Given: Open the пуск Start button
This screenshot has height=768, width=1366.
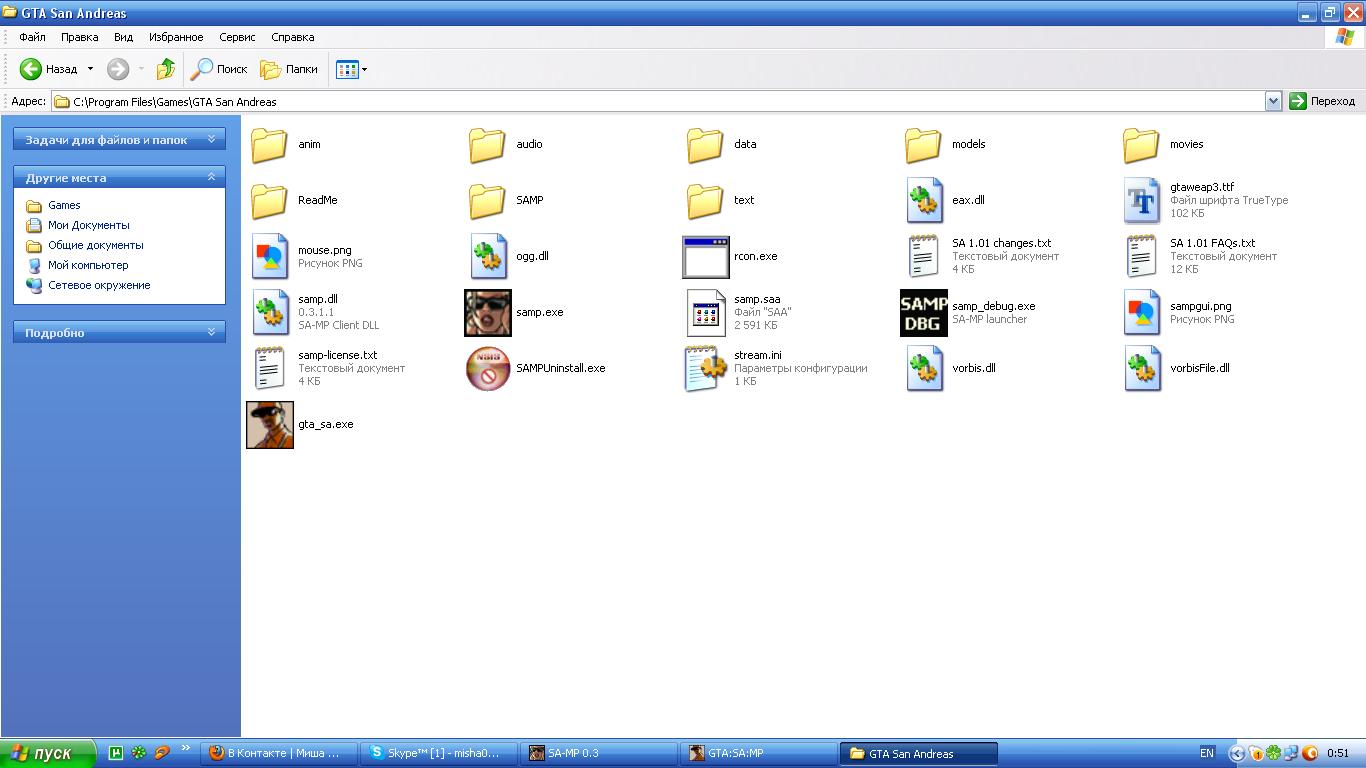Looking at the screenshot, I should click(48, 753).
